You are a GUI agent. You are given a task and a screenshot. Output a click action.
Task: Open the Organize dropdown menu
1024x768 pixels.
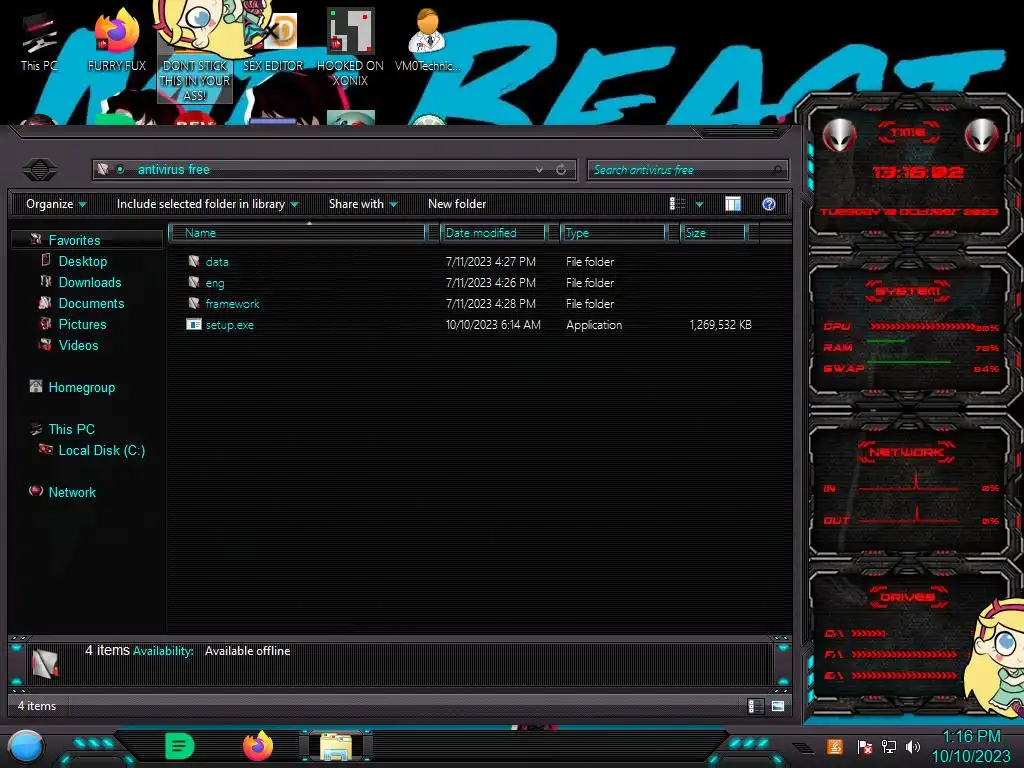click(x=56, y=204)
